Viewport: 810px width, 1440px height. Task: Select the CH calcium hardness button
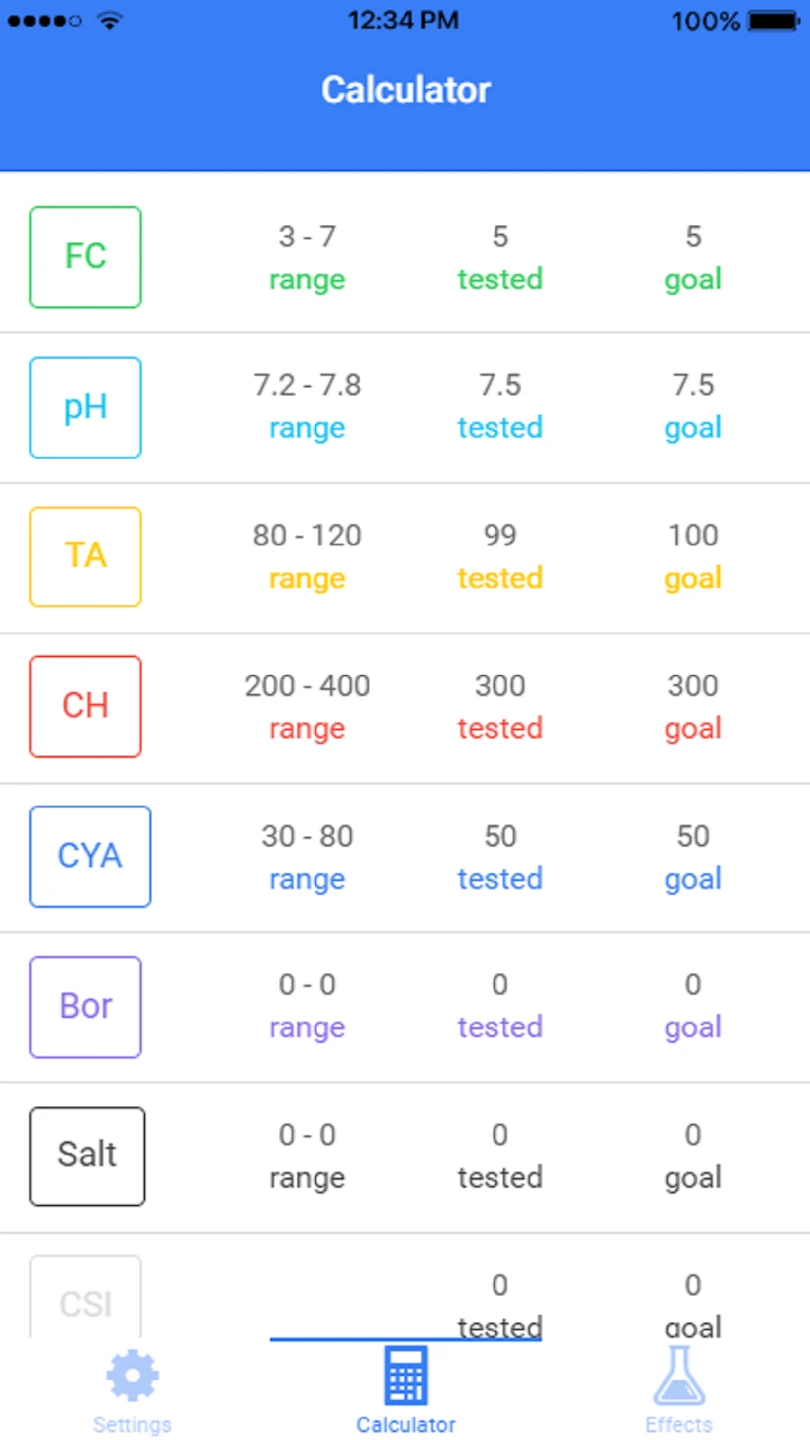click(86, 706)
